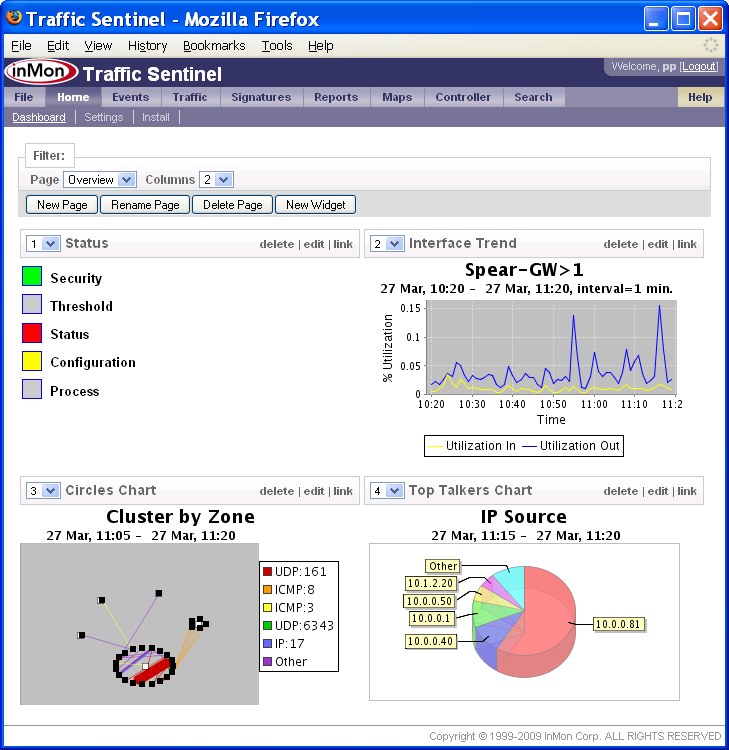Click the Firefox icon in title bar

click(x=14, y=19)
